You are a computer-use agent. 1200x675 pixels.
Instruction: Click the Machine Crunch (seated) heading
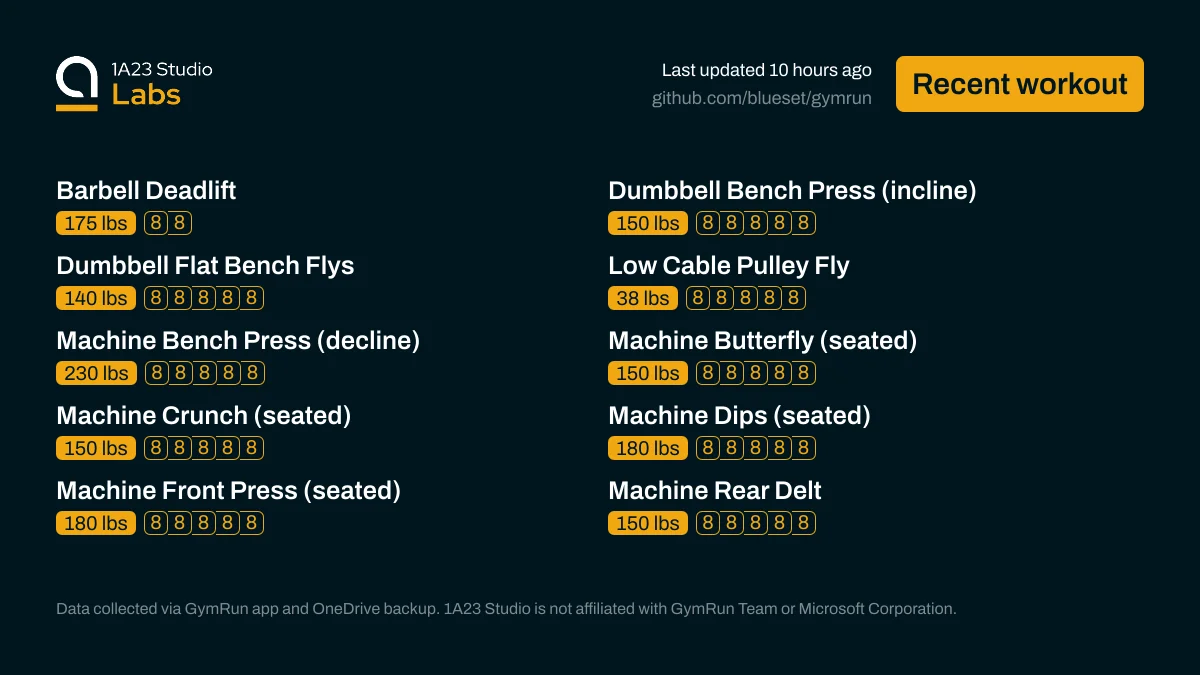click(203, 416)
